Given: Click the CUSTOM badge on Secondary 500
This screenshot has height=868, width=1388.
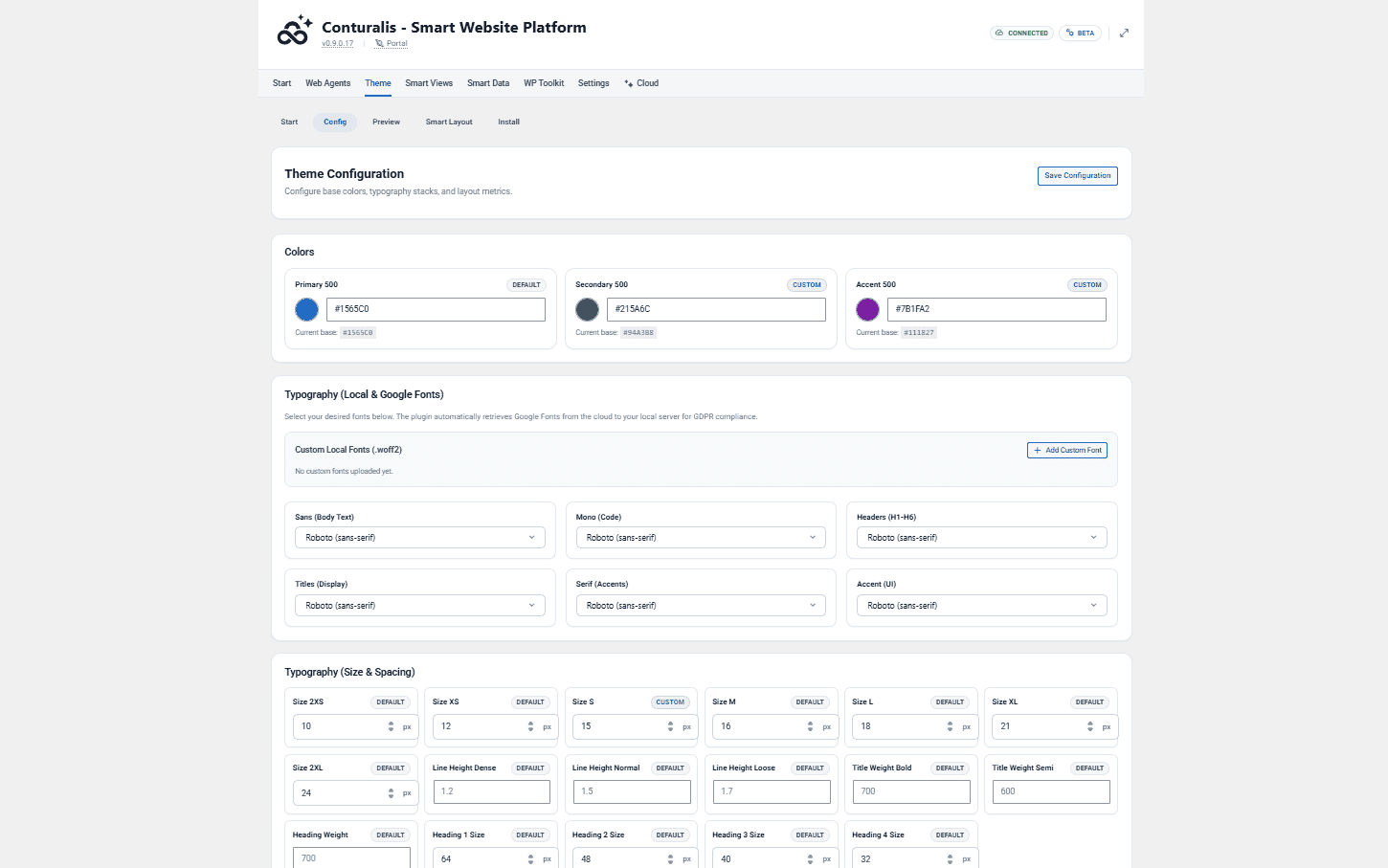Looking at the screenshot, I should [807, 285].
